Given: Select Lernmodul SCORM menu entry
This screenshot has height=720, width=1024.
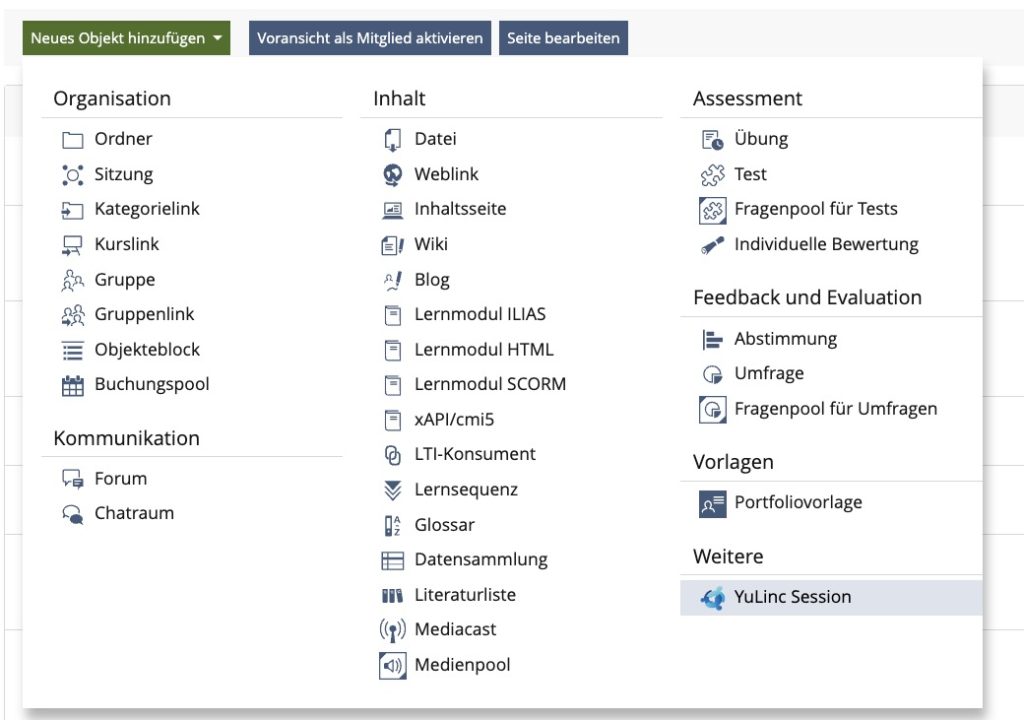Looking at the screenshot, I should tap(490, 384).
